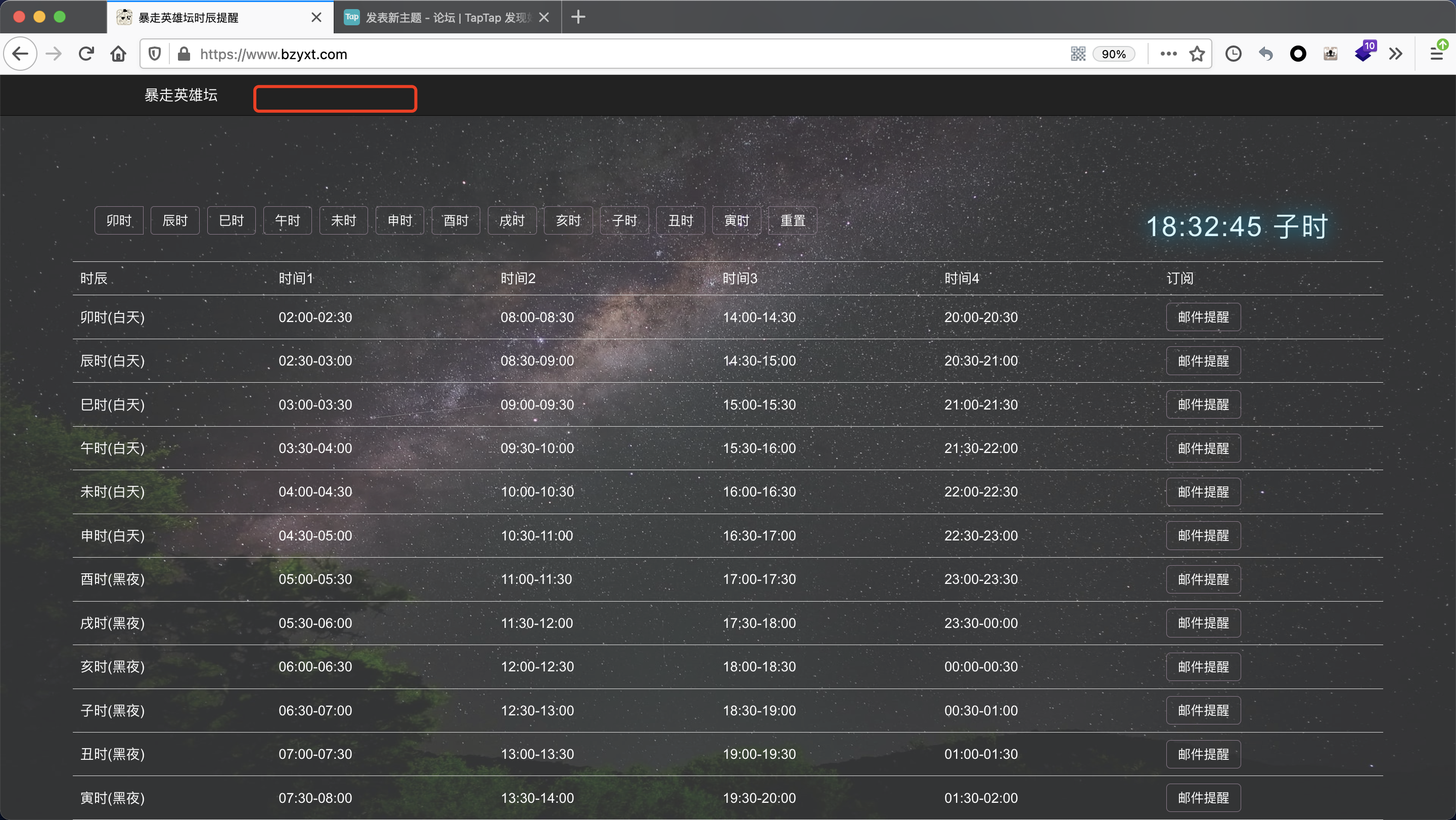
Task: Filter table by 酉时
Action: point(456,220)
